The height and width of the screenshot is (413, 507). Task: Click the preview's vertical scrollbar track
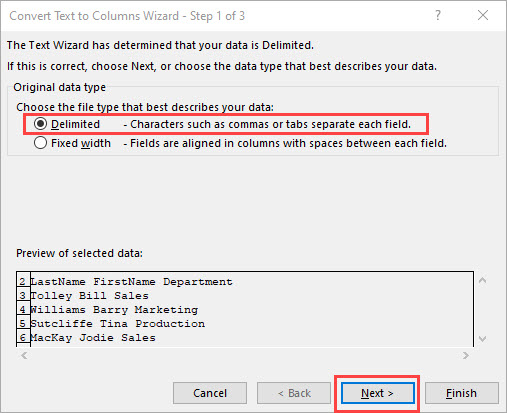(482, 310)
